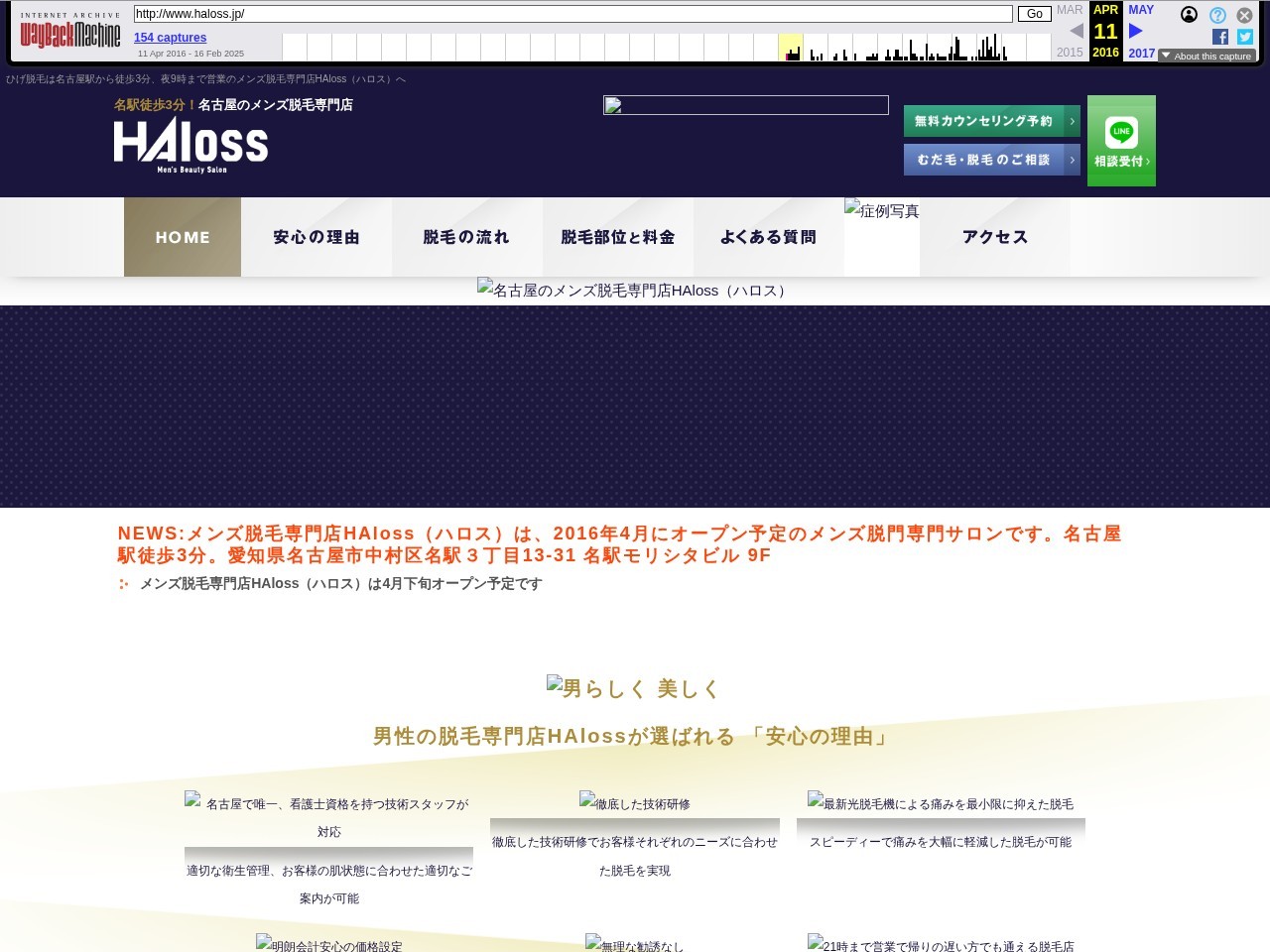This screenshot has width=1270, height=952.
Task: Click 最新光脱毛機 feature image
Action: pyautogui.click(x=941, y=804)
